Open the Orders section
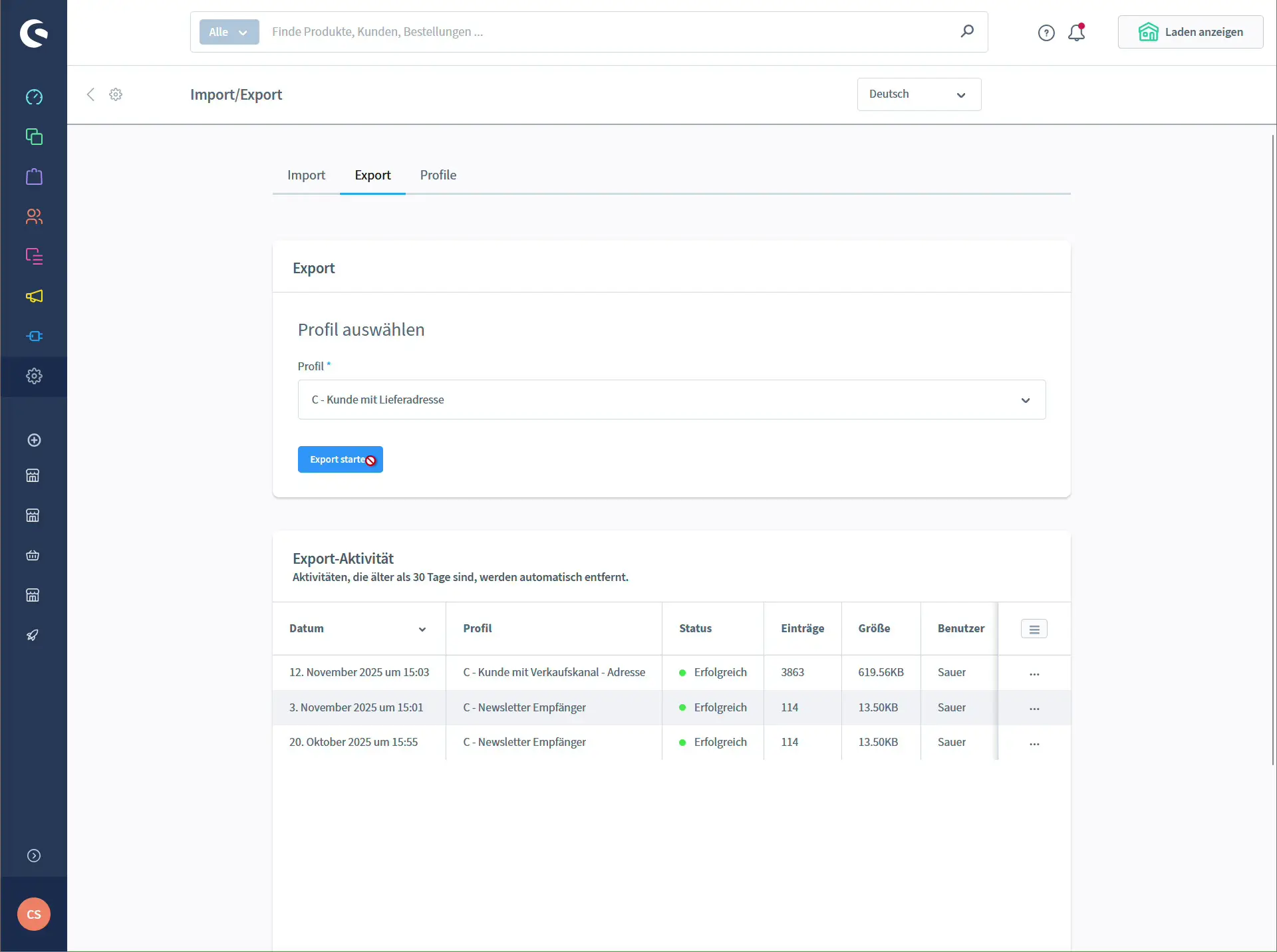Image resolution: width=1277 pixels, height=952 pixels. 34,176
